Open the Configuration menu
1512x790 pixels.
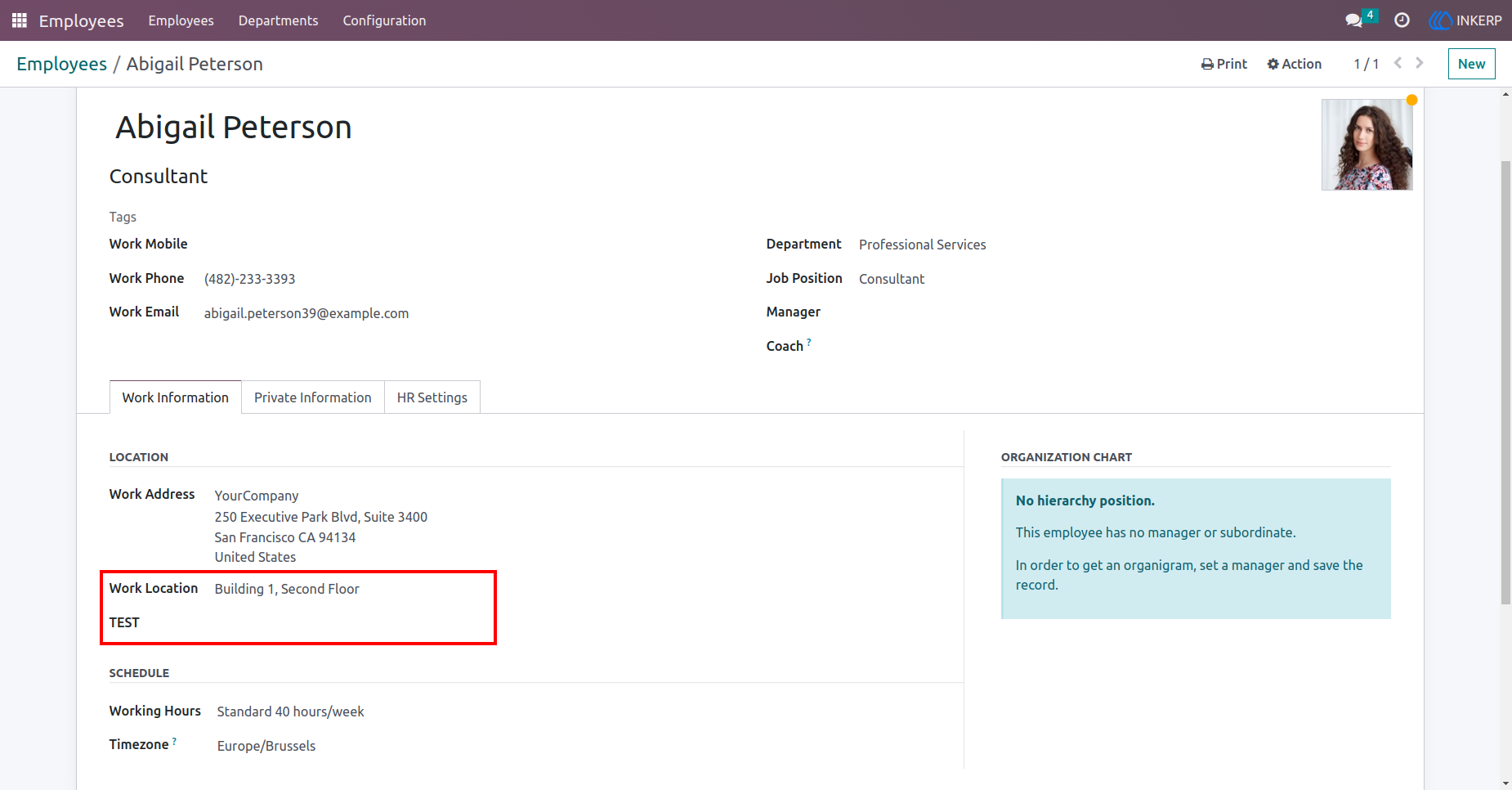[384, 20]
